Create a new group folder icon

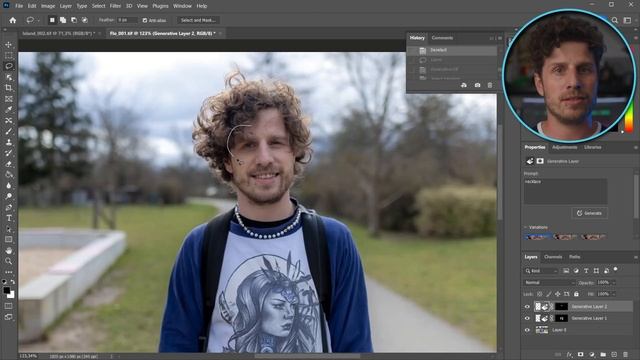603,355
